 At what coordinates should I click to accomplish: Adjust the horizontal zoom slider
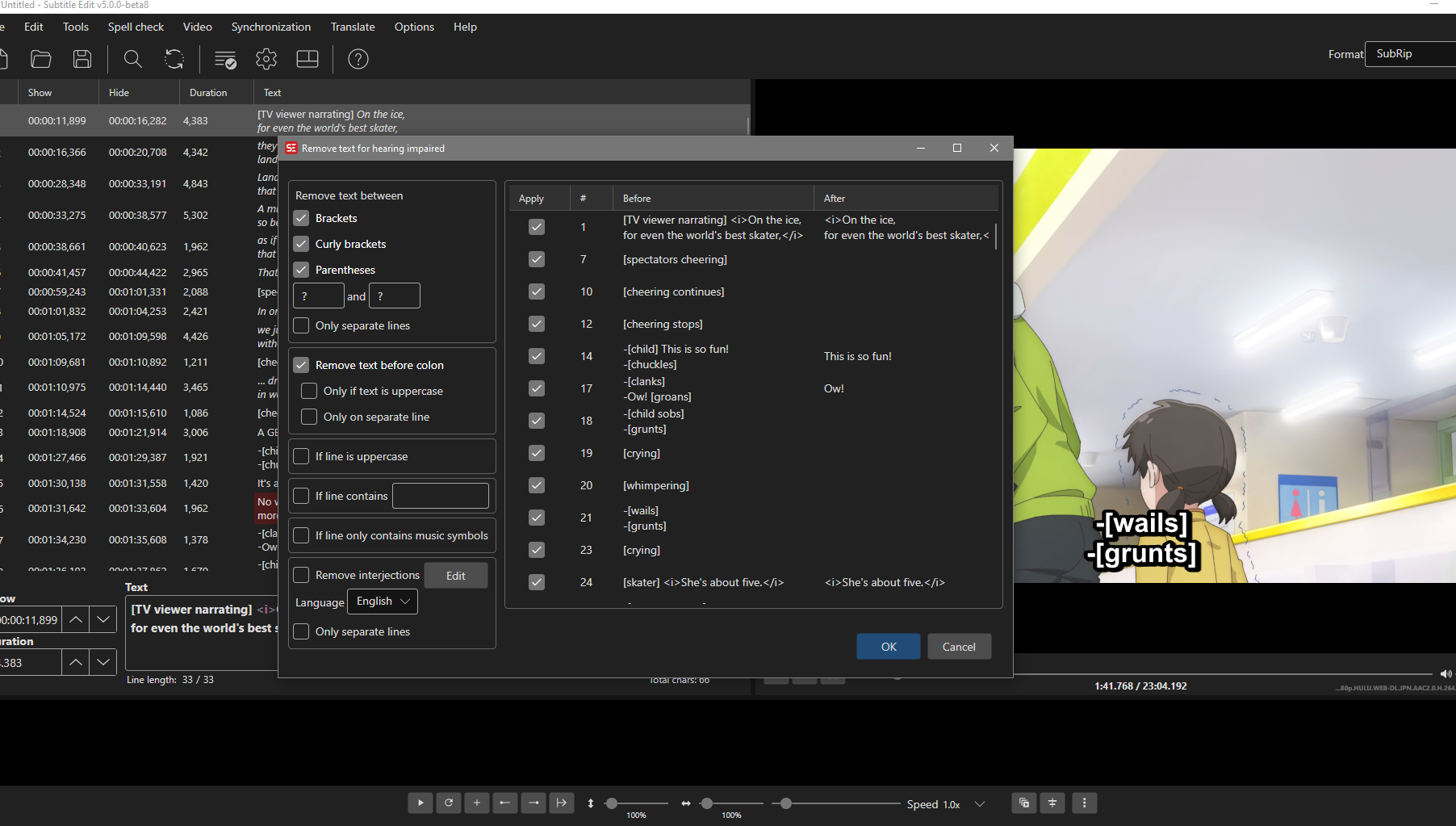click(x=731, y=803)
